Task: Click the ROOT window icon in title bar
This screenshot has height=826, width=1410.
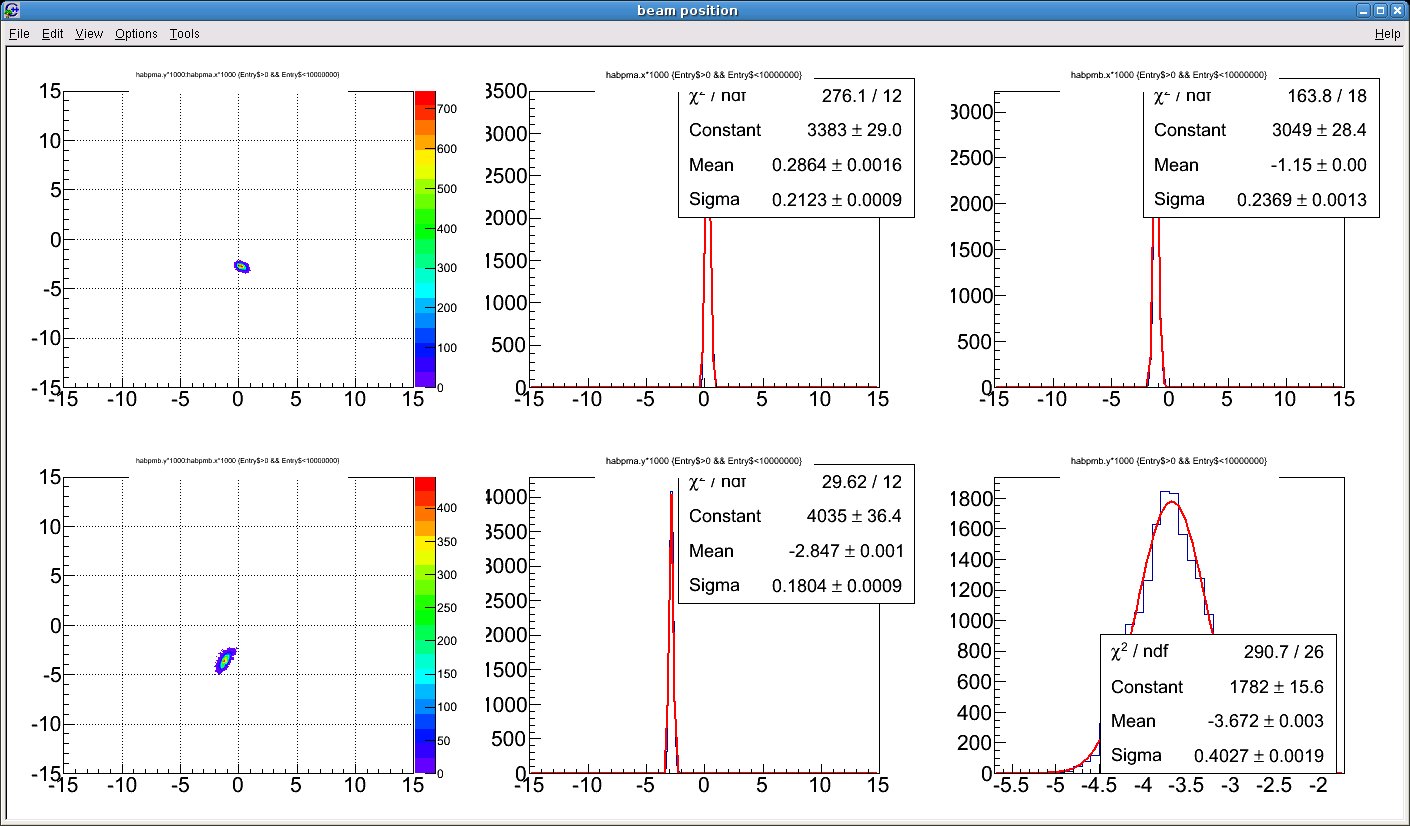Action: pyautogui.click(x=10, y=10)
